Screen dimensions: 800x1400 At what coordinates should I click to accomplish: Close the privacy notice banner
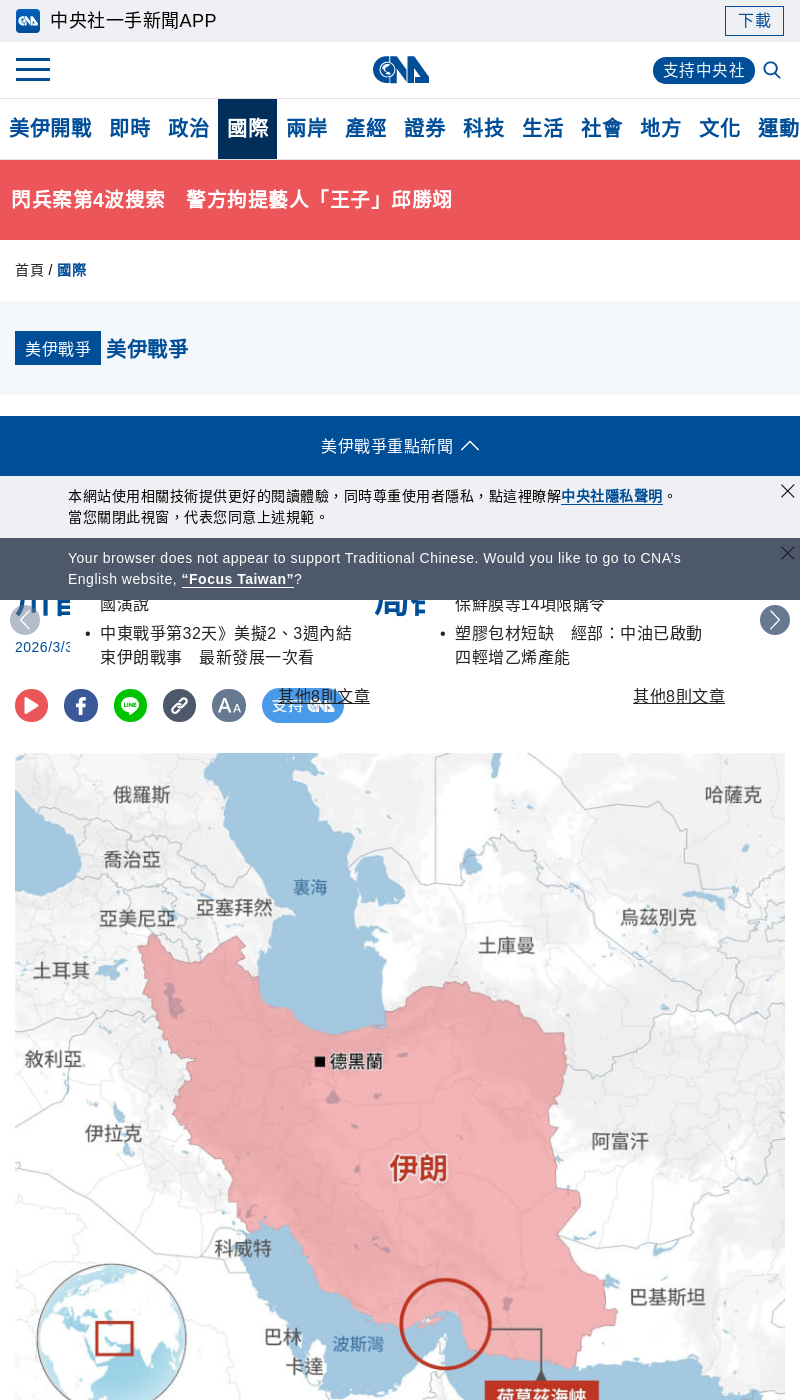point(787,491)
